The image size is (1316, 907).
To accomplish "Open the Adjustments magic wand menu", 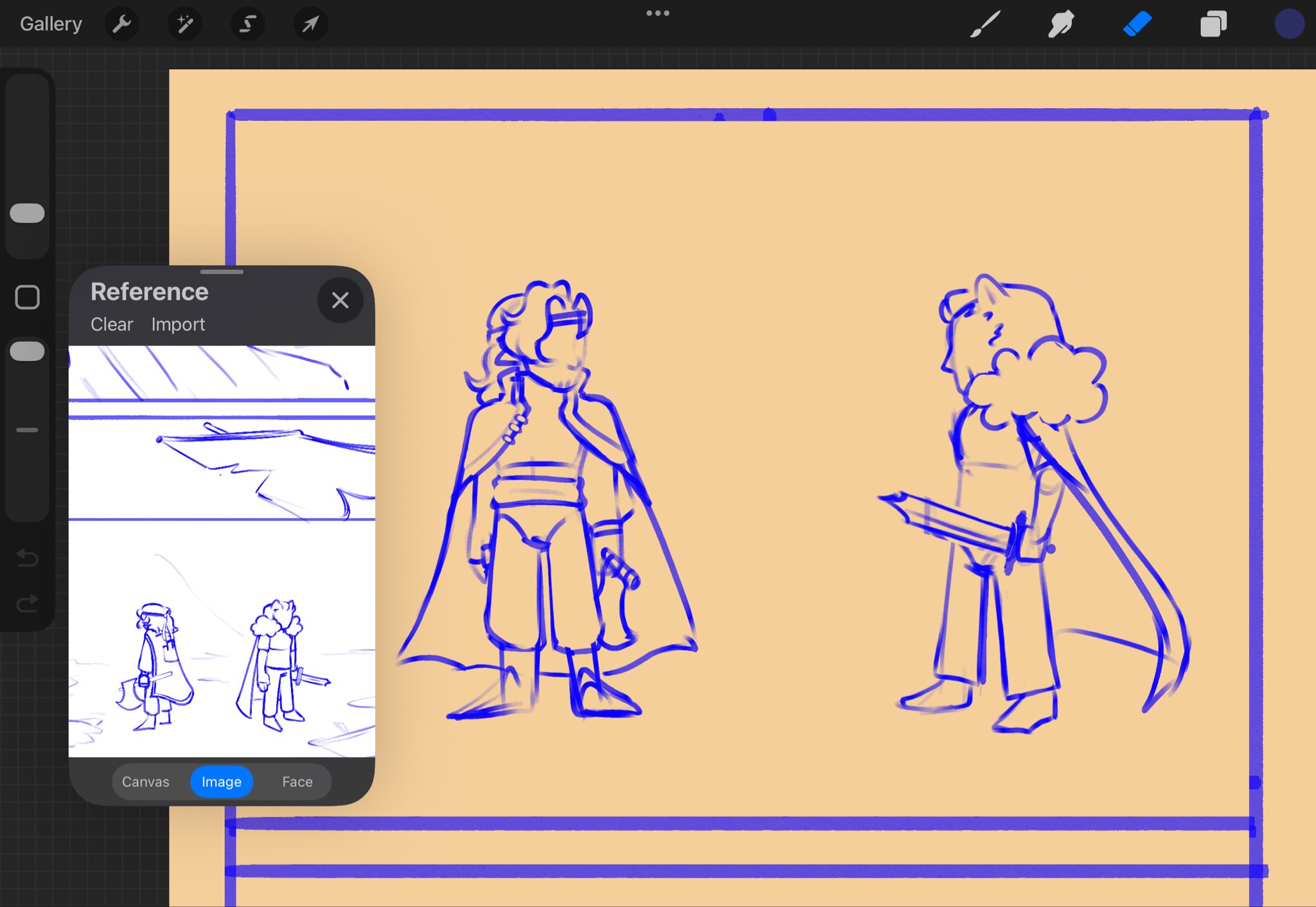I will pyautogui.click(x=184, y=24).
